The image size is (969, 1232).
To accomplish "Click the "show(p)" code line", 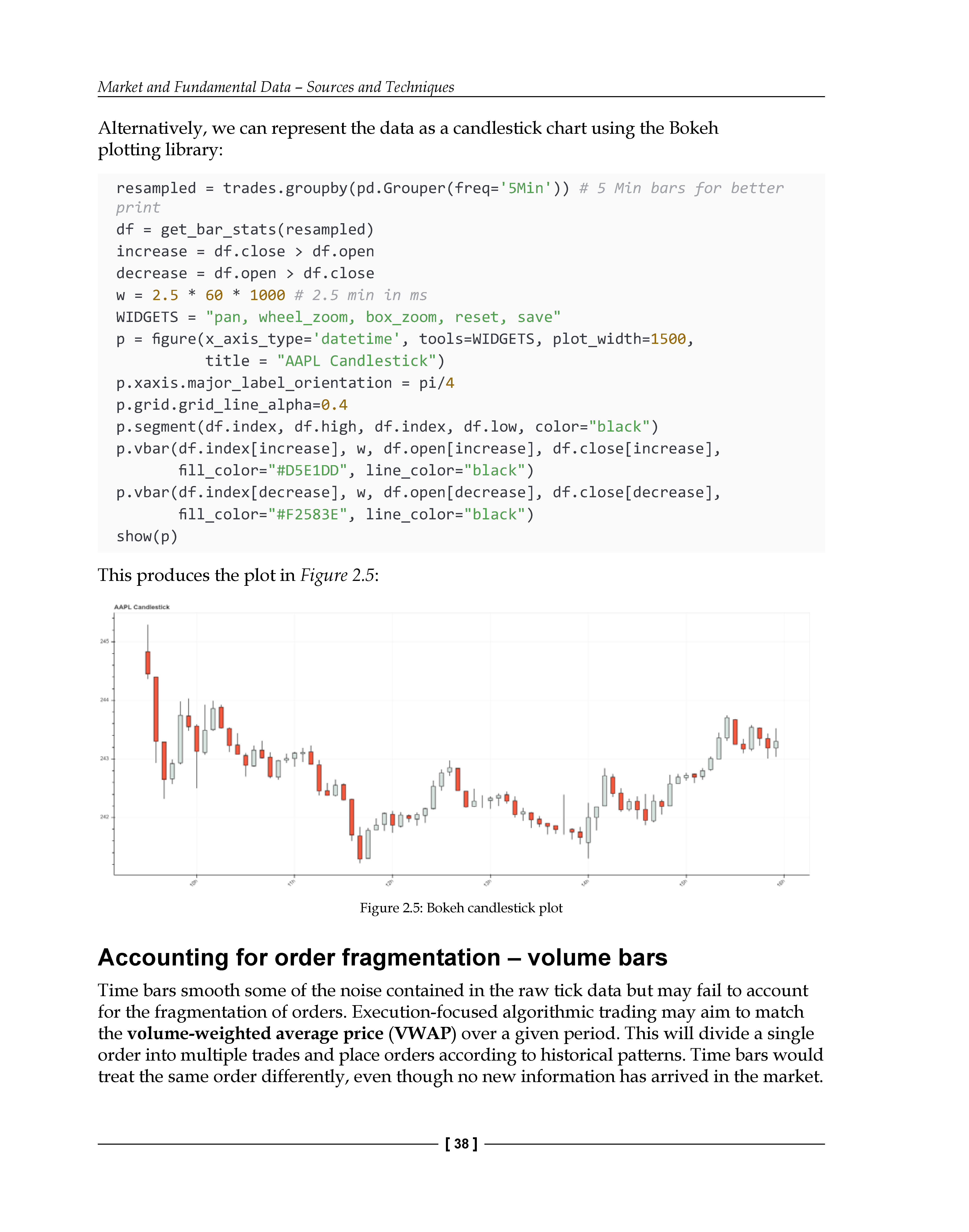I will pyautogui.click(x=147, y=536).
